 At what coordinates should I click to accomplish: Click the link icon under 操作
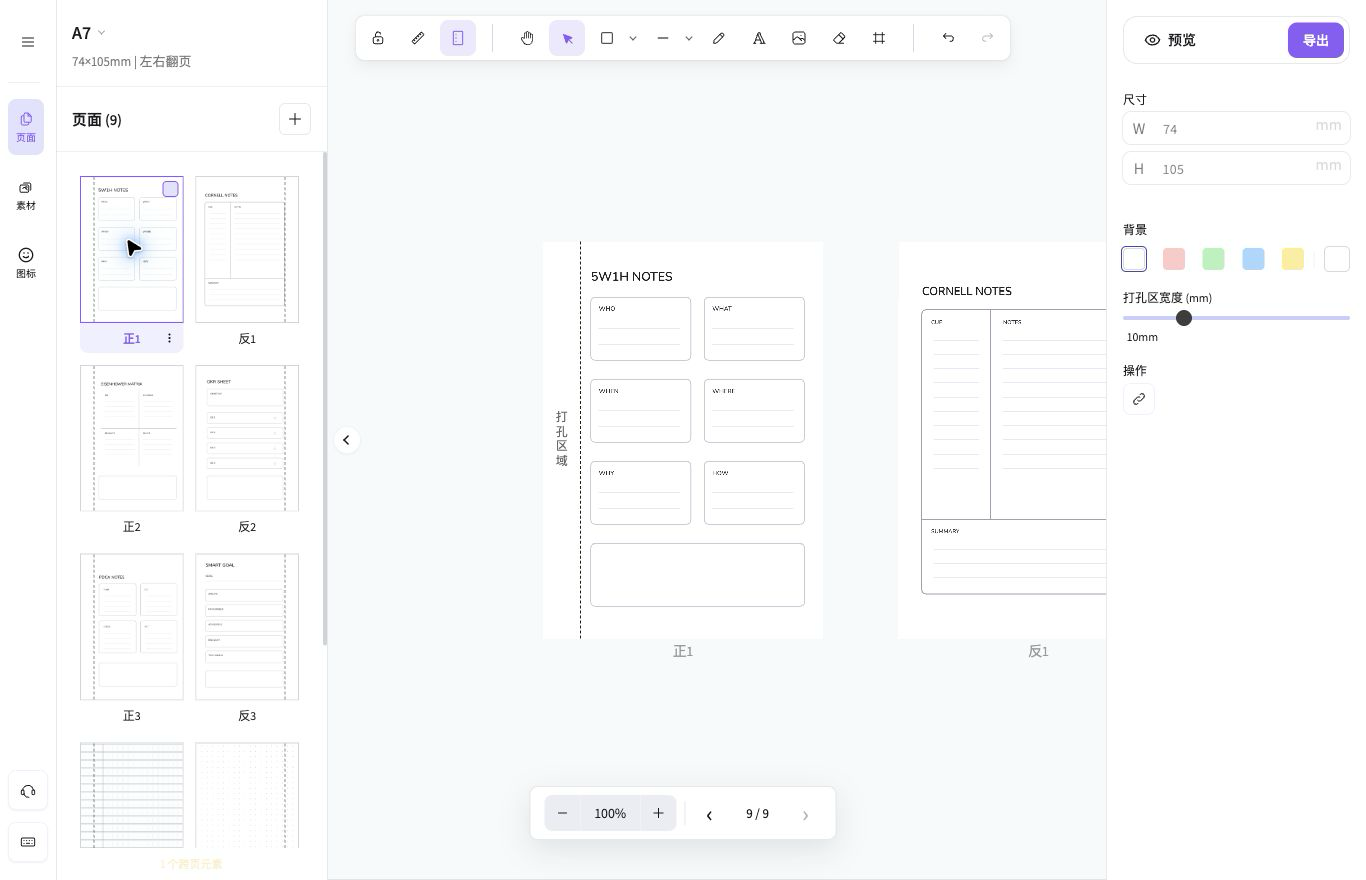click(1139, 399)
